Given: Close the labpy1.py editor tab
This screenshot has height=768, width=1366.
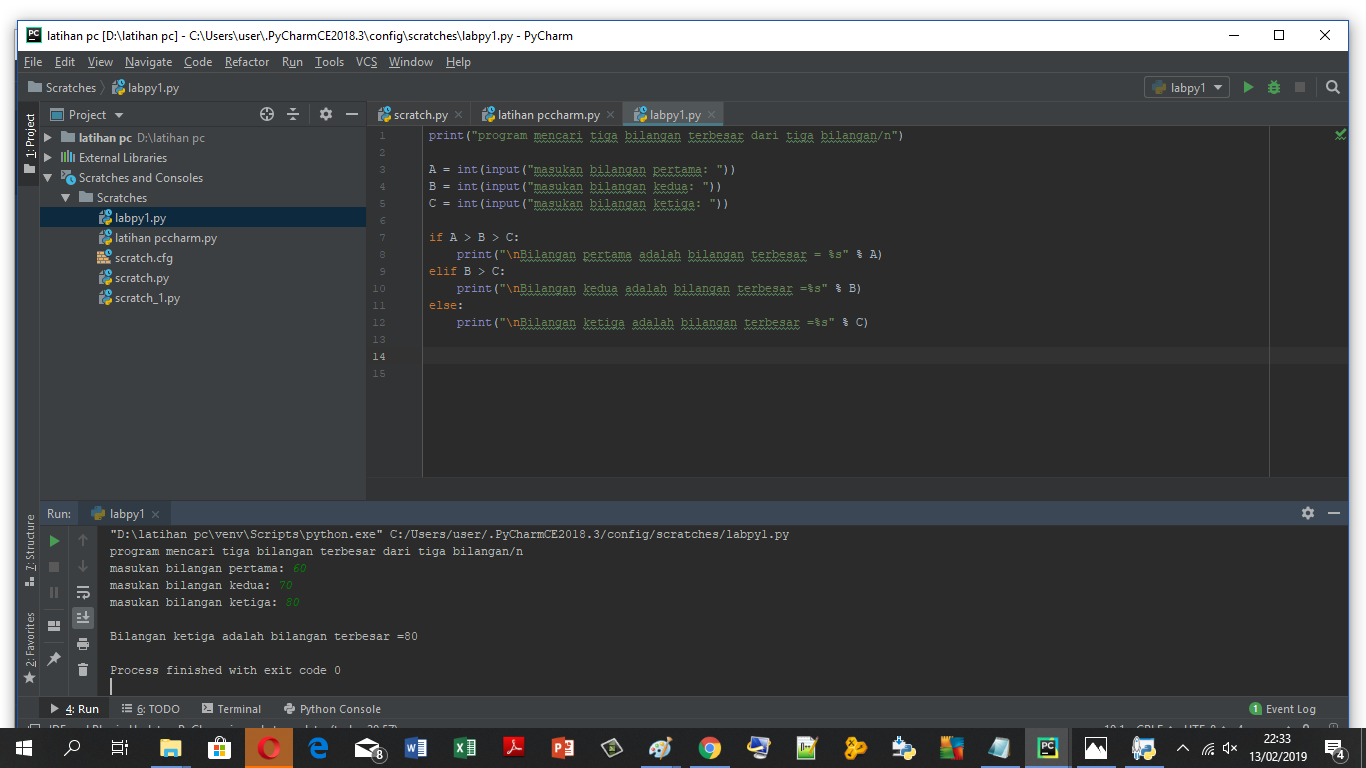Looking at the screenshot, I should 712,115.
